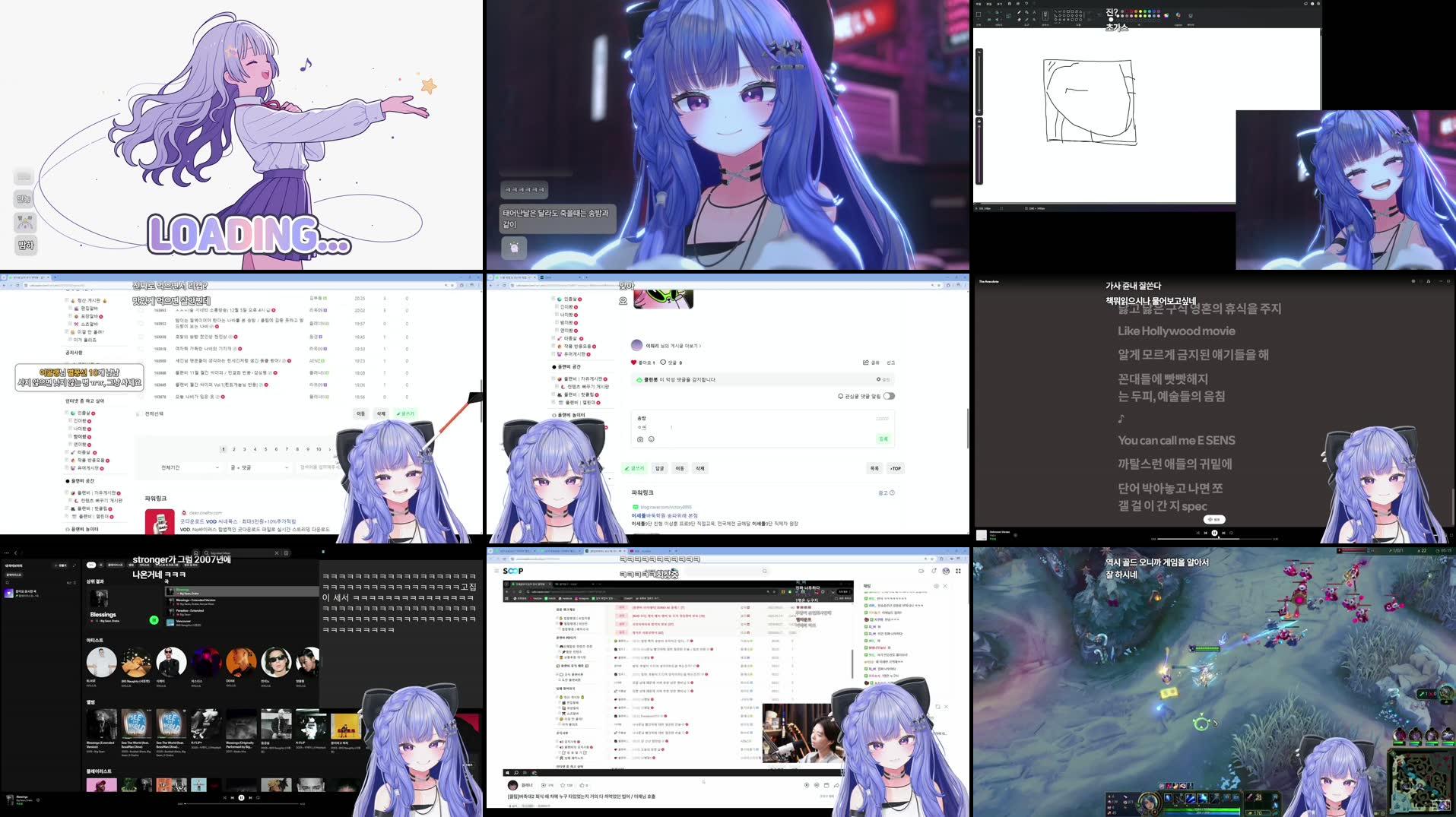Click the TOP button to jump up

click(896, 468)
